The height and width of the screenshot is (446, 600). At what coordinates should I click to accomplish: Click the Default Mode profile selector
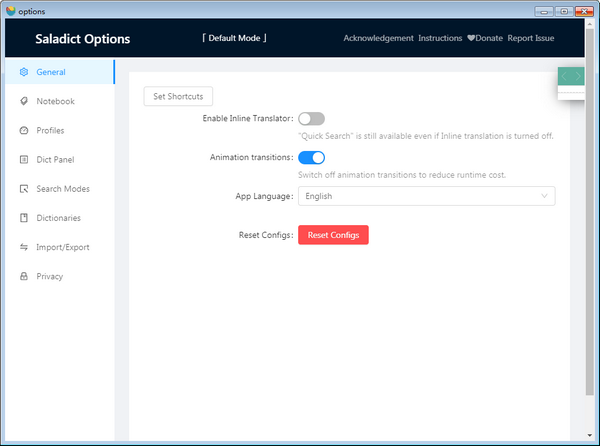(236, 38)
